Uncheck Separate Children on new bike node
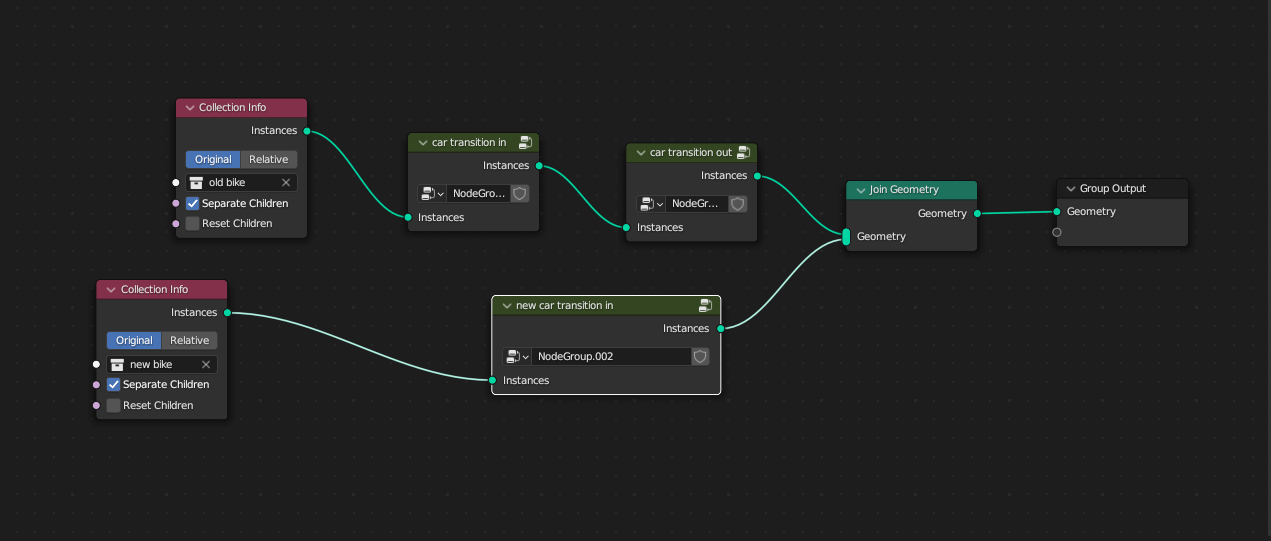This screenshot has width=1271, height=541. click(114, 384)
